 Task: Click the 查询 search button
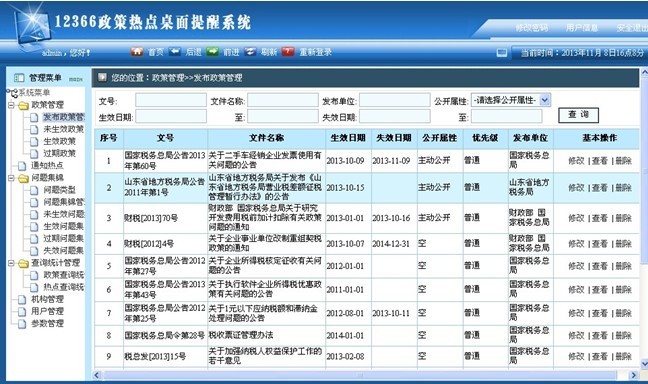pos(578,115)
